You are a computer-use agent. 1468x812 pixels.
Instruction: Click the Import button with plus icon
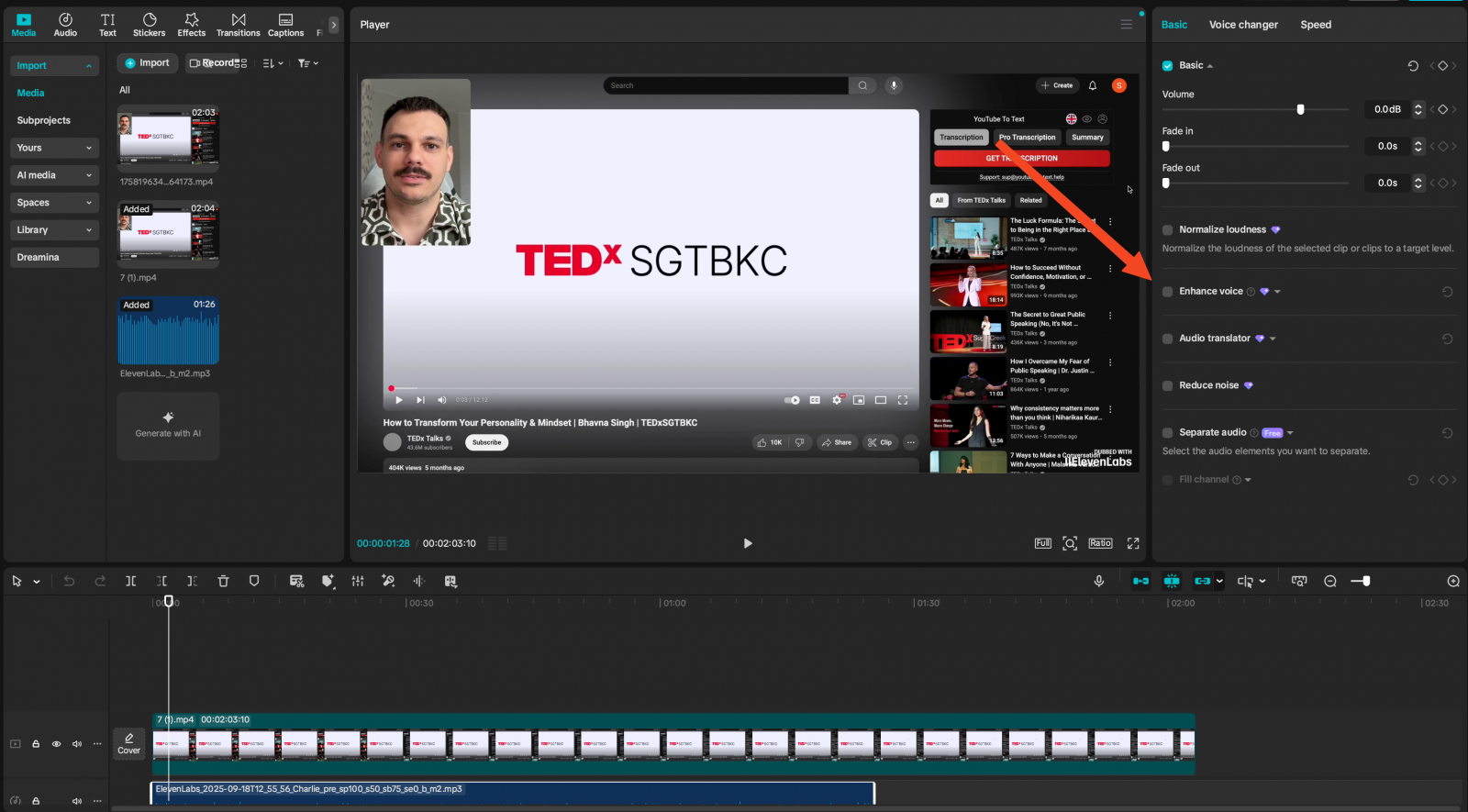(x=147, y=63)
